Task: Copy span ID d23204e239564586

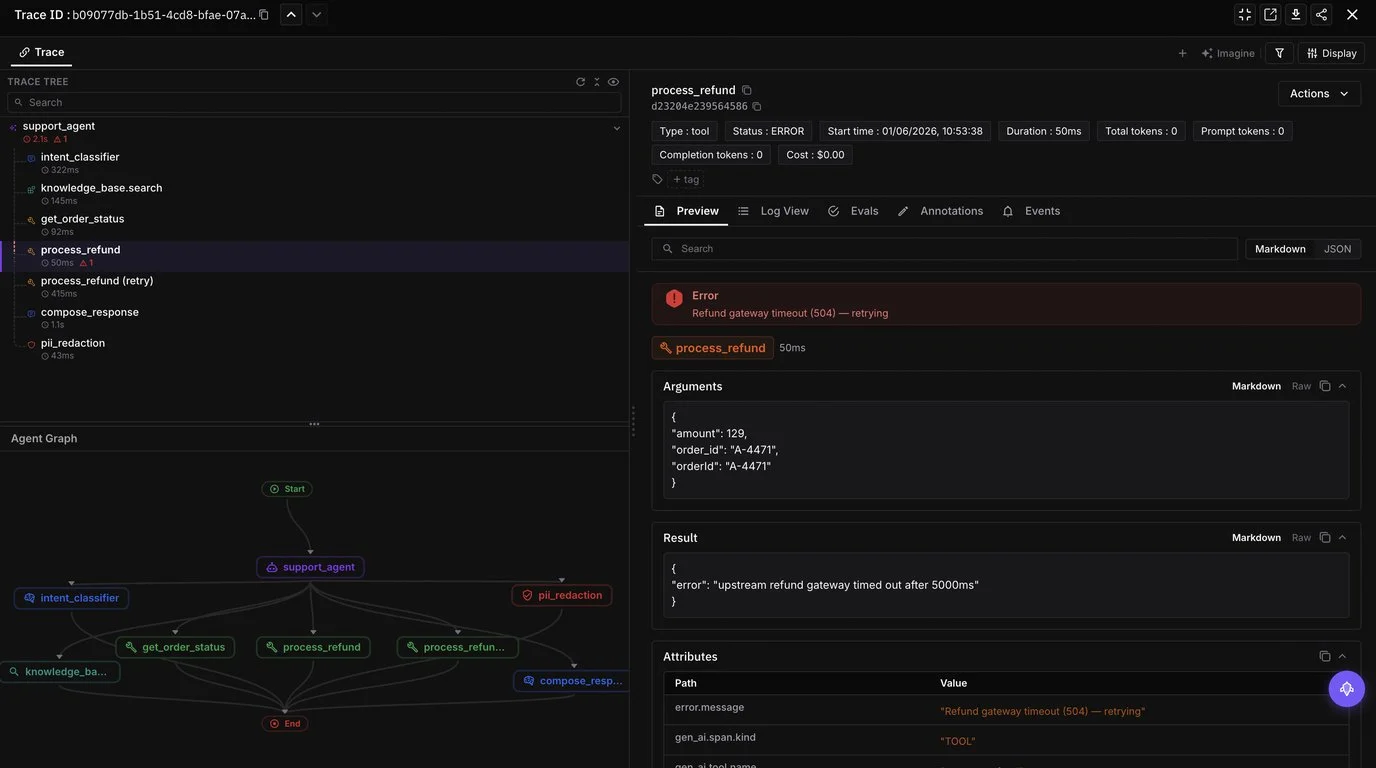Action: coord(756,106)
